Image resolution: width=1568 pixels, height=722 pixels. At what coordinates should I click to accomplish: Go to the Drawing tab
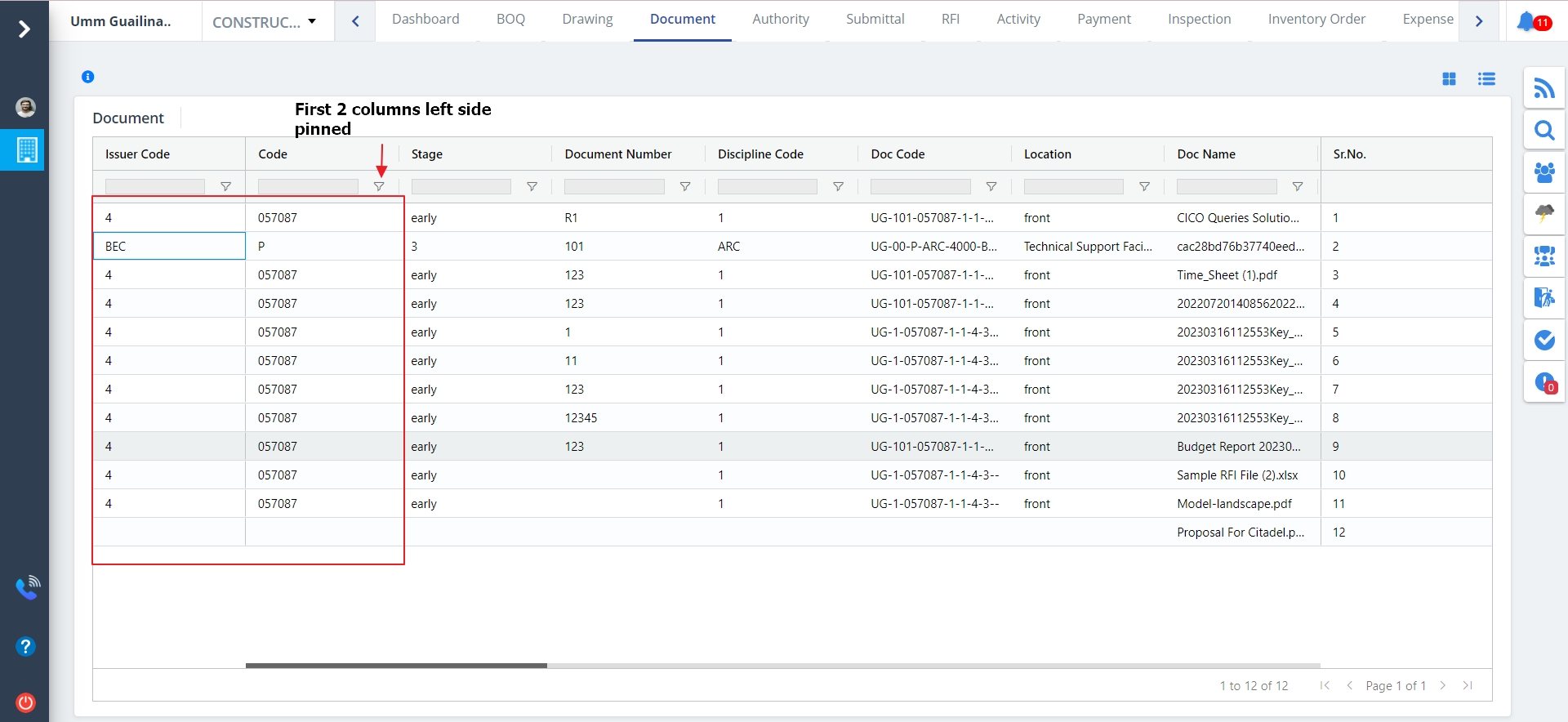pos(587,20)
